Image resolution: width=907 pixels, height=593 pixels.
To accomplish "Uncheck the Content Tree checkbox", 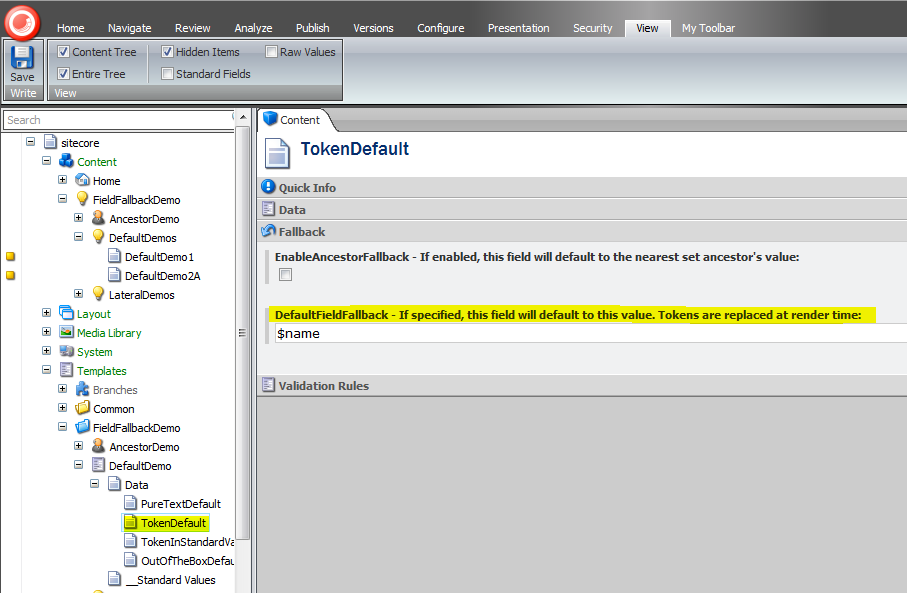I will pyautogui.click(x=64, y=51).
